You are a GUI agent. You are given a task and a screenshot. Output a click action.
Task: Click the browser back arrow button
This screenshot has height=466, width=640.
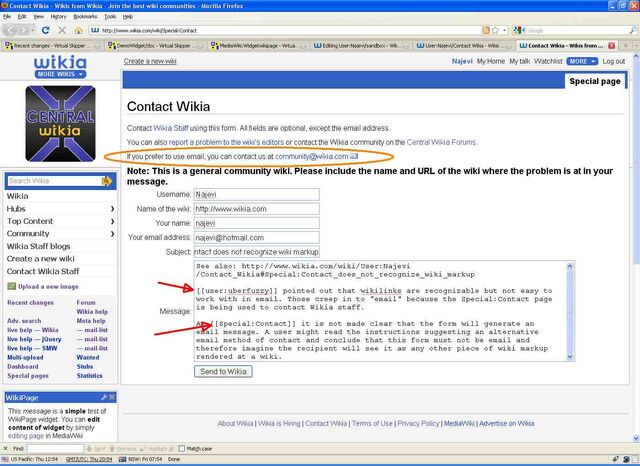click(11, 30)
